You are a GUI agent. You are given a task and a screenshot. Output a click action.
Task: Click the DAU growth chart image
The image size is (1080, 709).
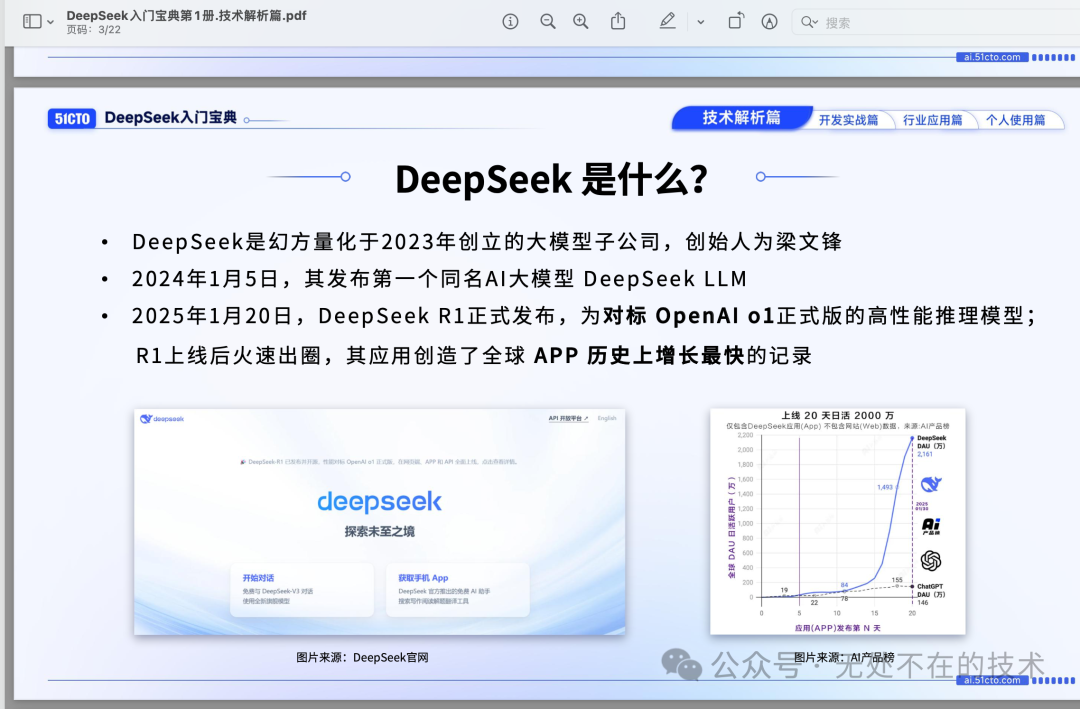(838, 522)
